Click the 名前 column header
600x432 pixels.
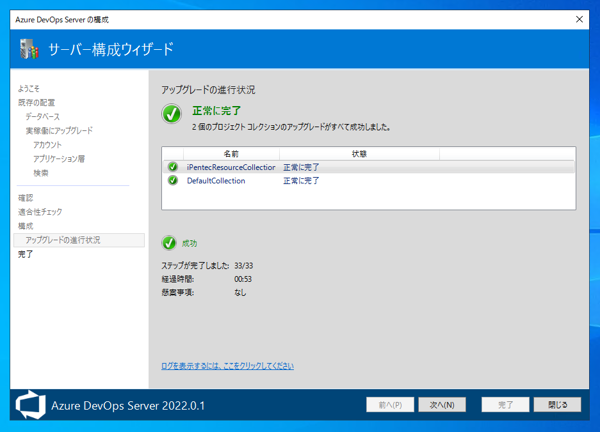[x=231, y=154]
